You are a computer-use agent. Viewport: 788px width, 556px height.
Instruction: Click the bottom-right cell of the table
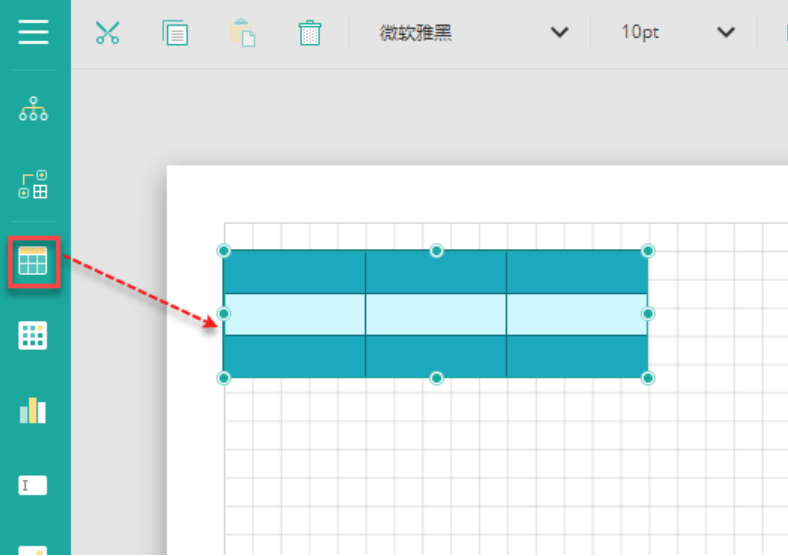[x=576, y=356]
